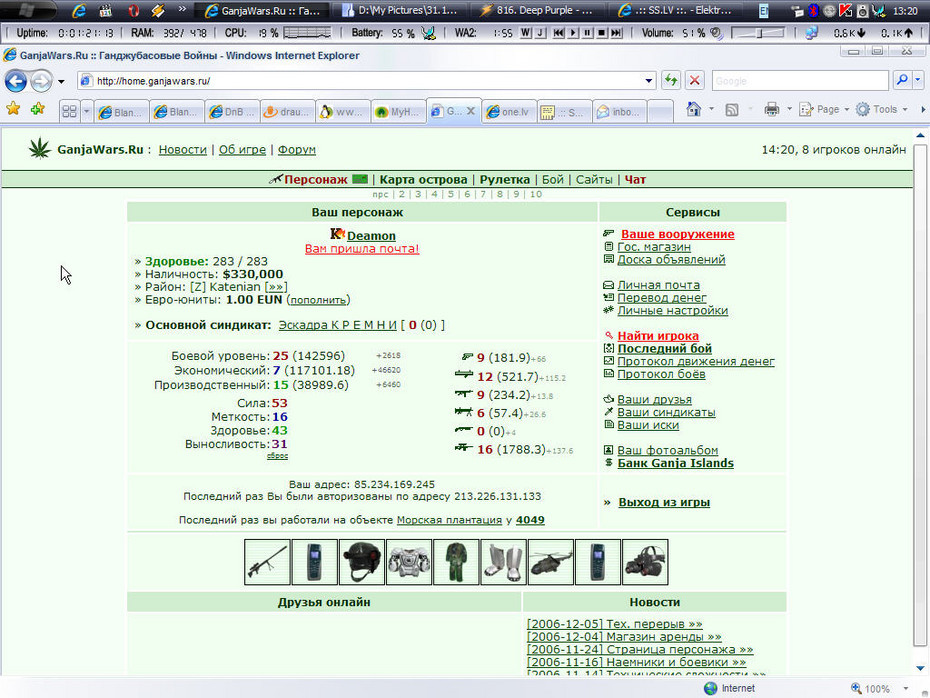Stop loading with red X button
The height and width of the screenshot is (698, 930).
tap(695, 81)
